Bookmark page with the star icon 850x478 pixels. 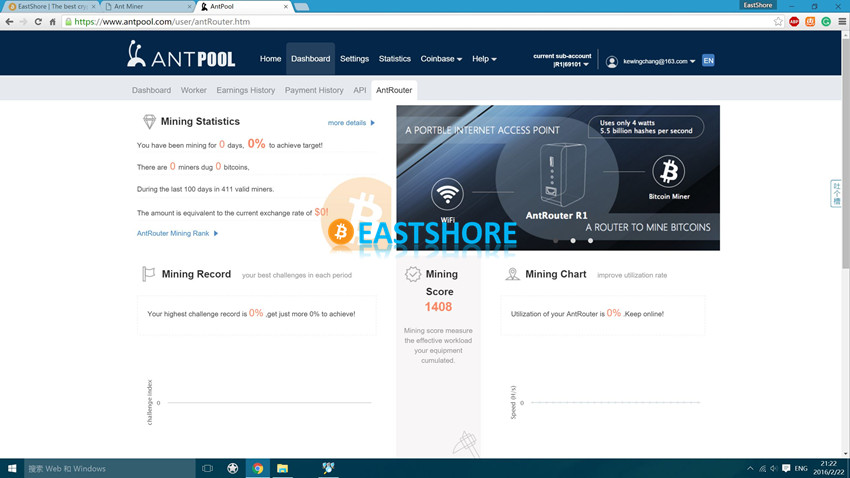tap(778, 22)
